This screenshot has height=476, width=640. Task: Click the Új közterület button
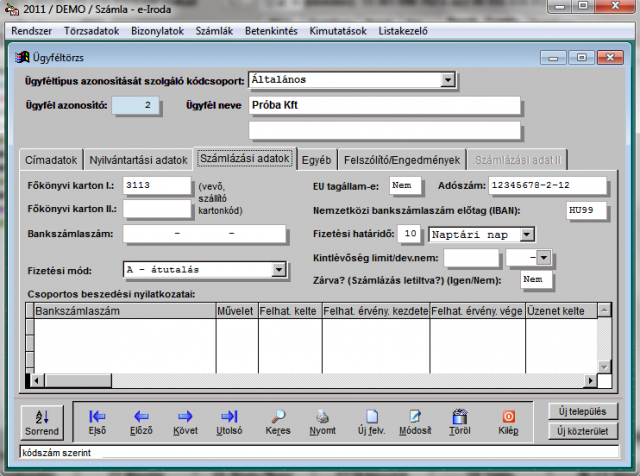(582, 431)
